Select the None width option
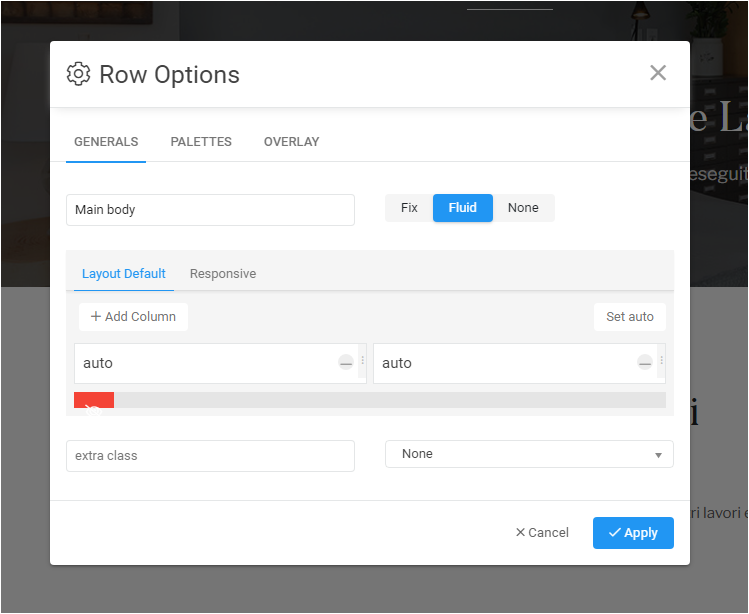 pos(523,208)
